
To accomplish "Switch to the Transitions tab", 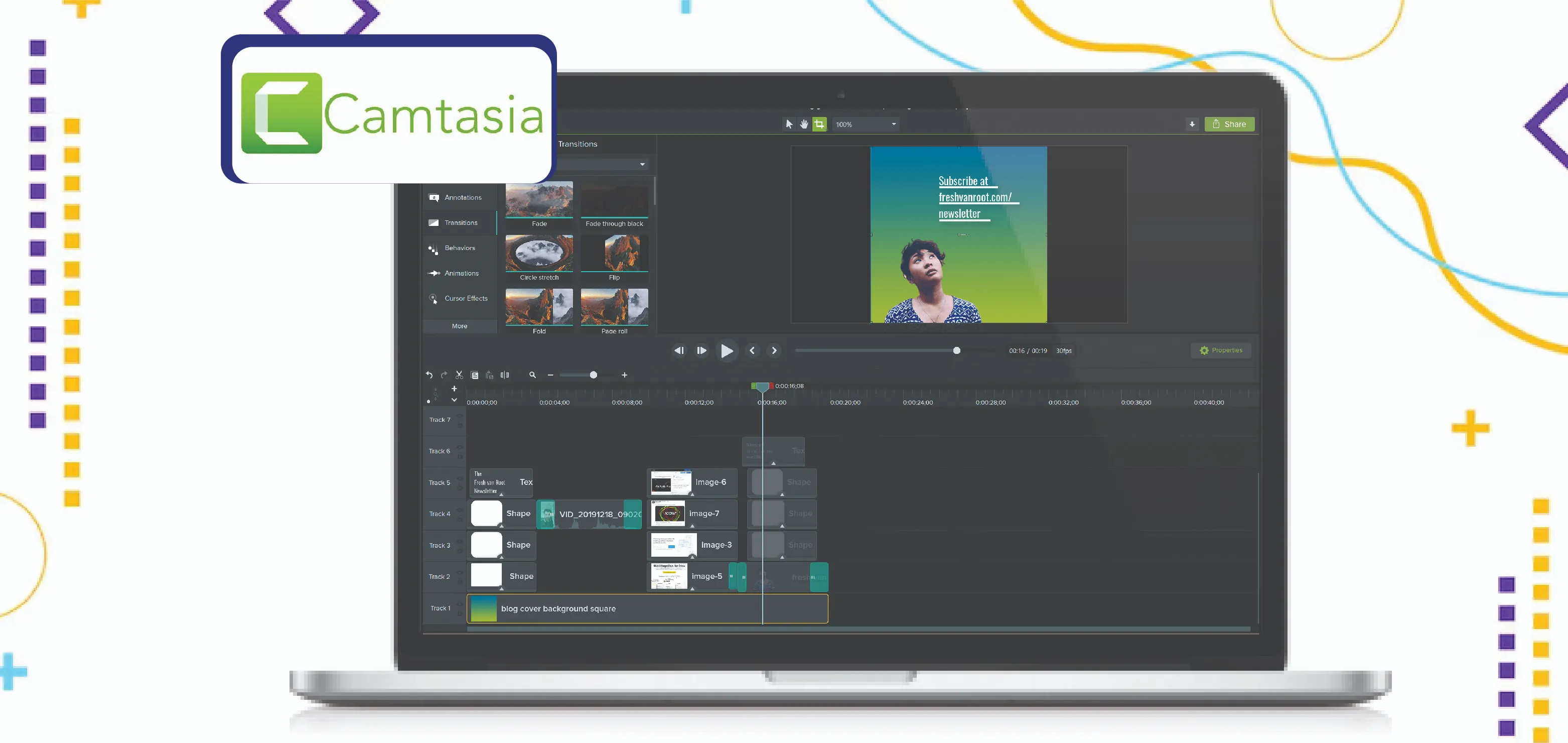I will (x=460, y=223).
